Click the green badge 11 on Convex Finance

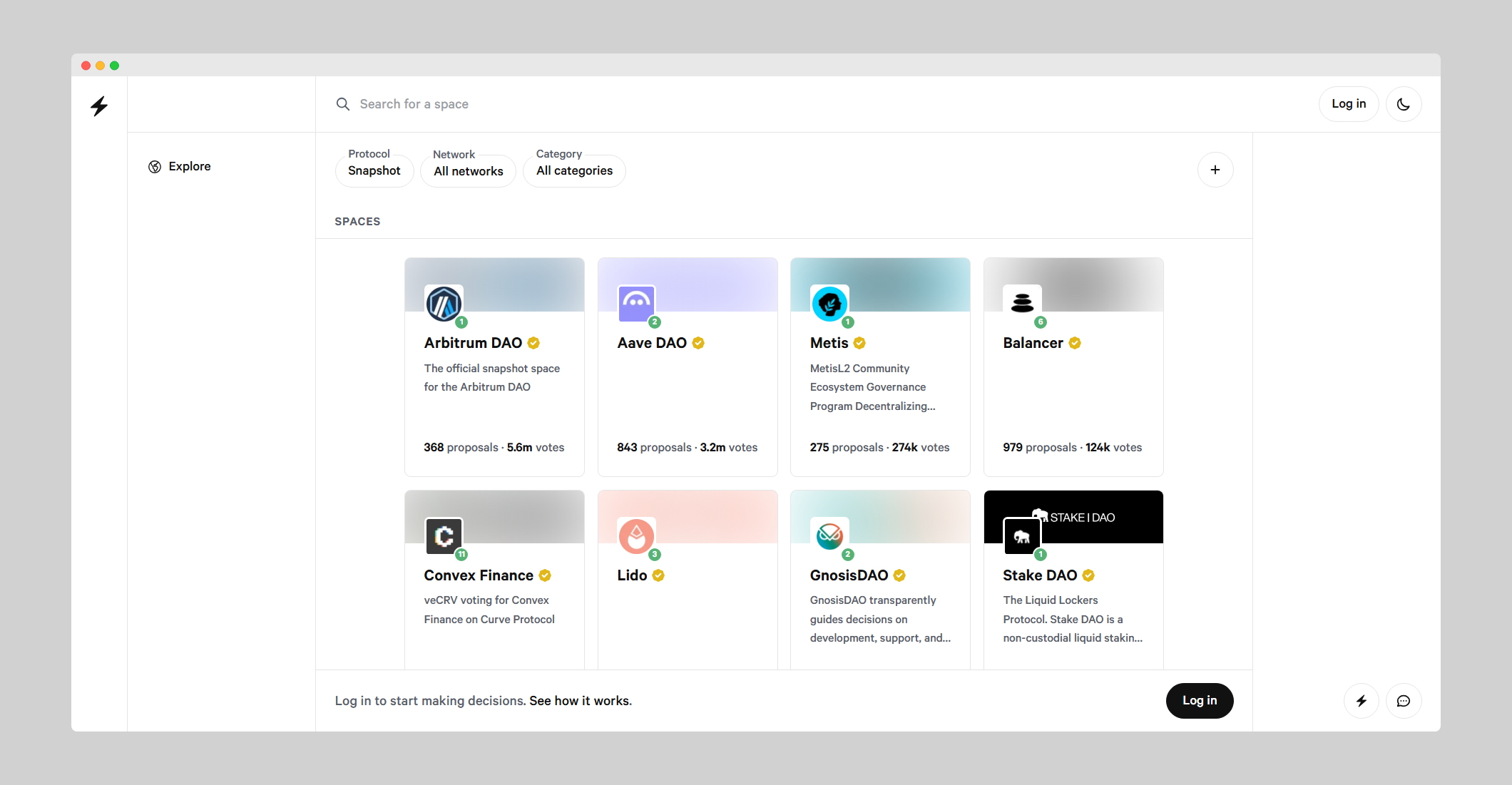[x=462, y=554]
